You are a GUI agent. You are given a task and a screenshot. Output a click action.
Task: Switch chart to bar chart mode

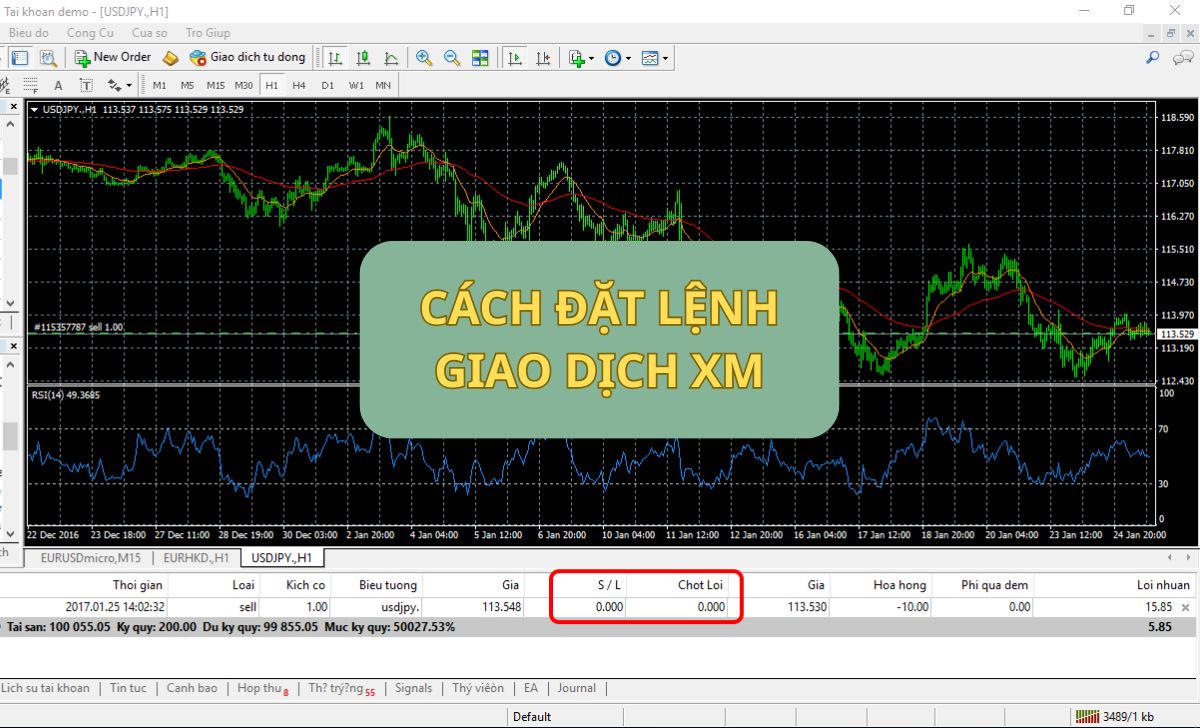(336, 58)
